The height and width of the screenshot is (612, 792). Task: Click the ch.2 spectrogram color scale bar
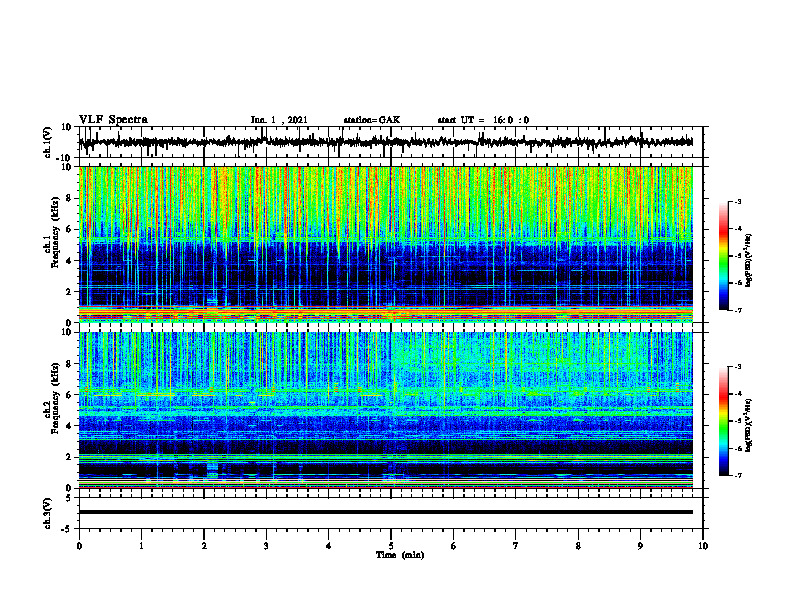pos(723,421)
